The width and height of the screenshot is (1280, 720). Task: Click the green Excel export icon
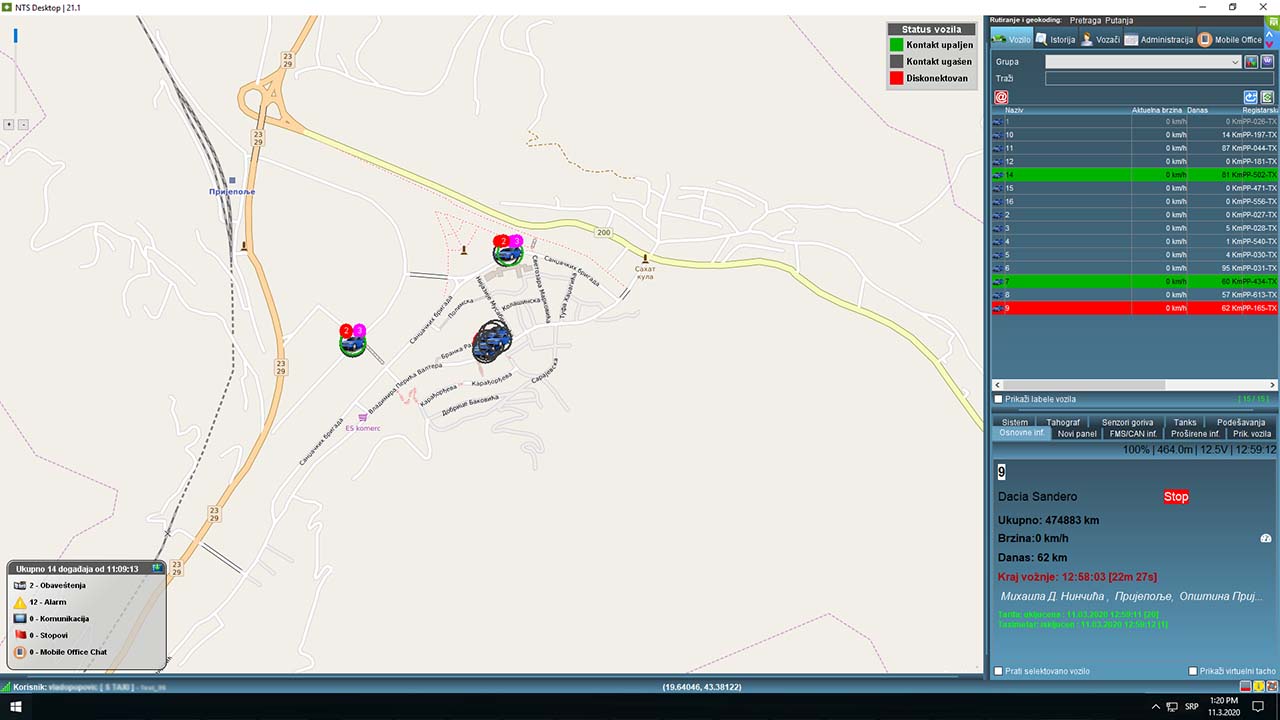tap(1267, 97)
